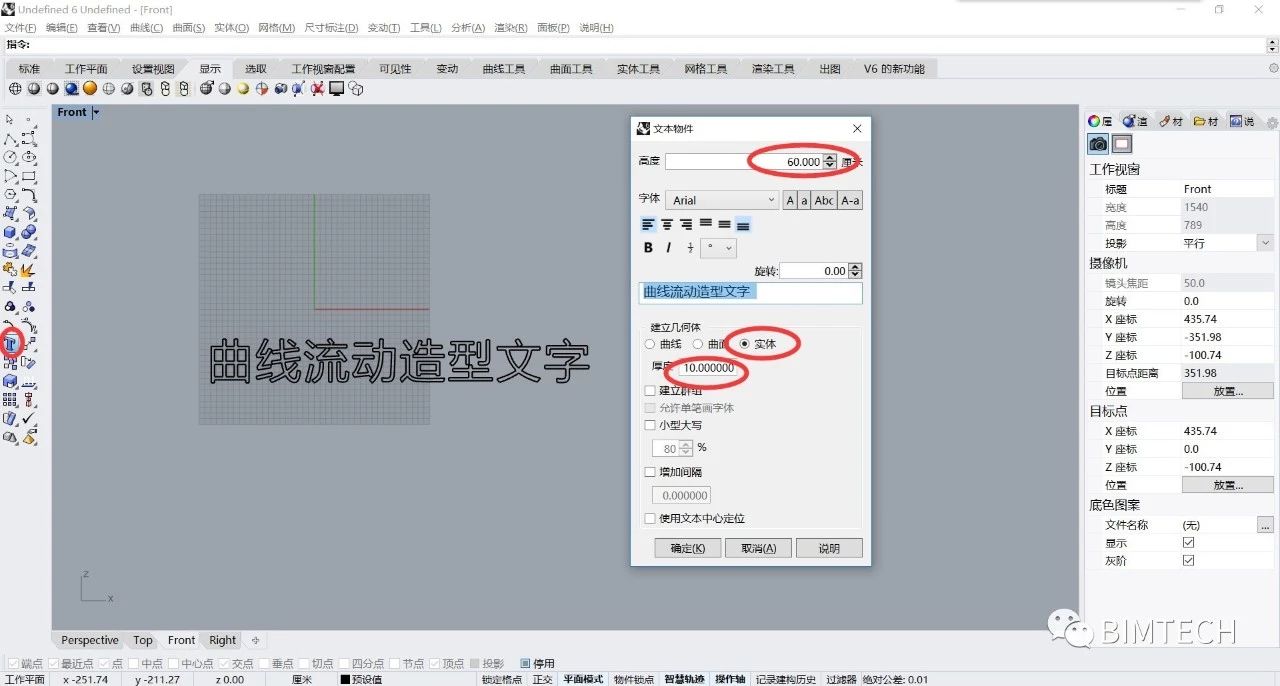Open the degree symbol dropdown in text dialog

pyautogui.click(x=719, y=248)
